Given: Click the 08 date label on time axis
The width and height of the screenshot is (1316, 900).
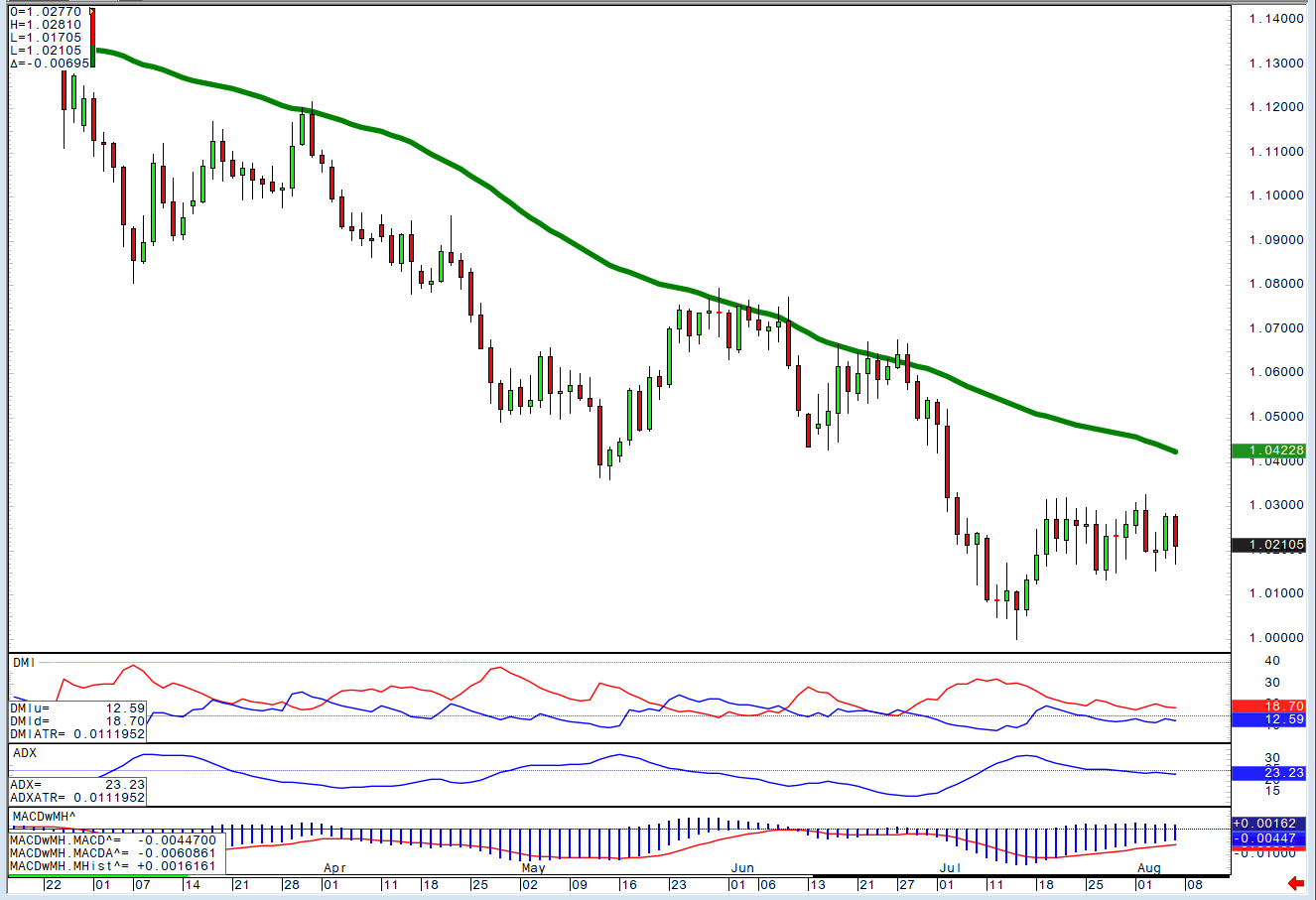Looking at the screenshot, I should click(x=1194, y=884).
